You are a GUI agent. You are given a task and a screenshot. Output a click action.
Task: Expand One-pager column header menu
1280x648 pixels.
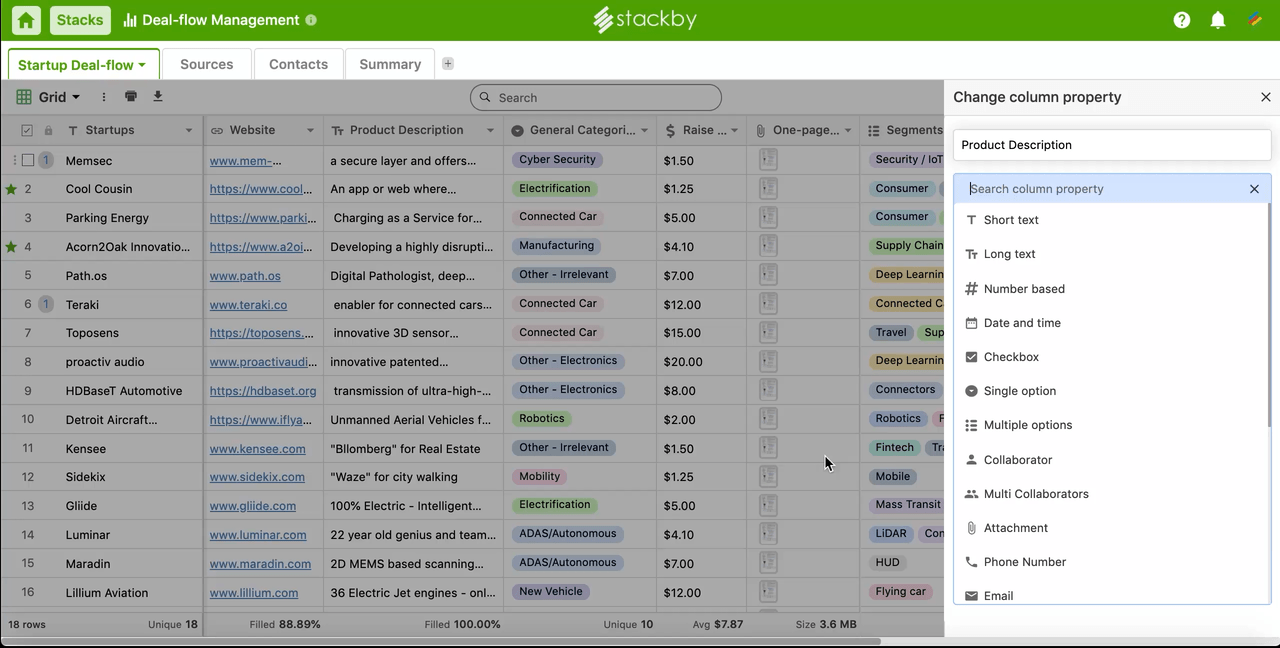tap(848, 130)
